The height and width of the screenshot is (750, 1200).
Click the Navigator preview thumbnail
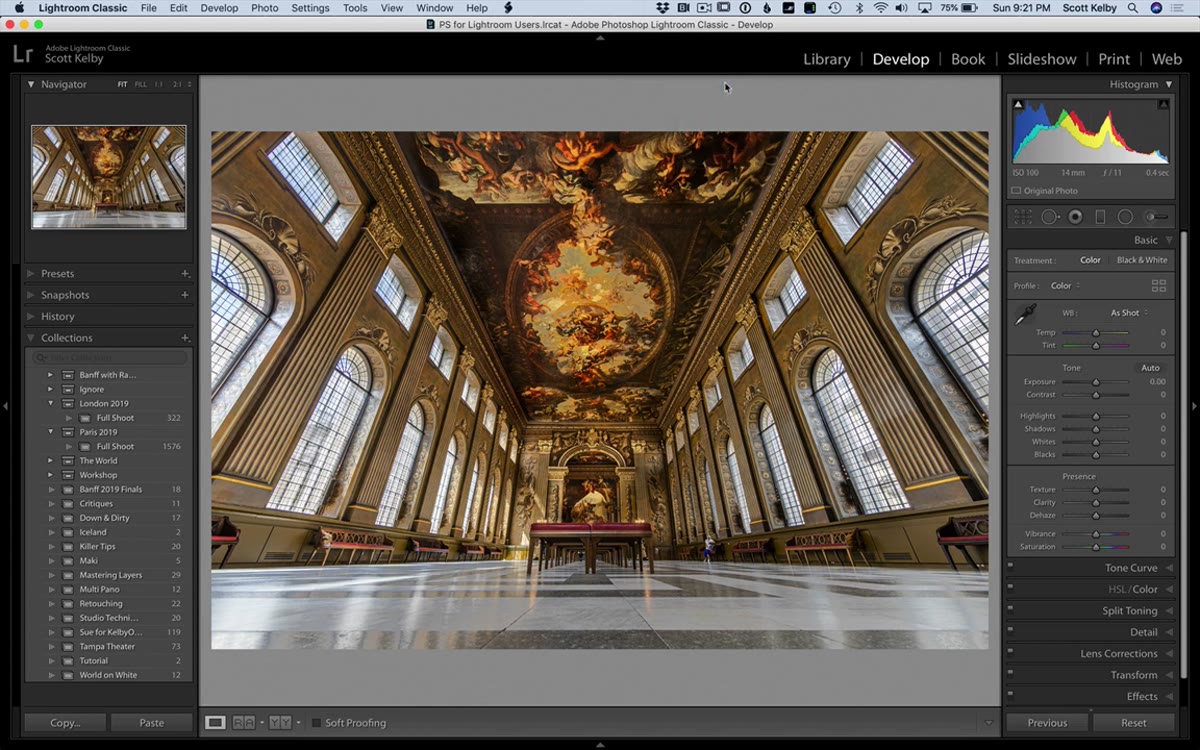[x=108, y=177]
